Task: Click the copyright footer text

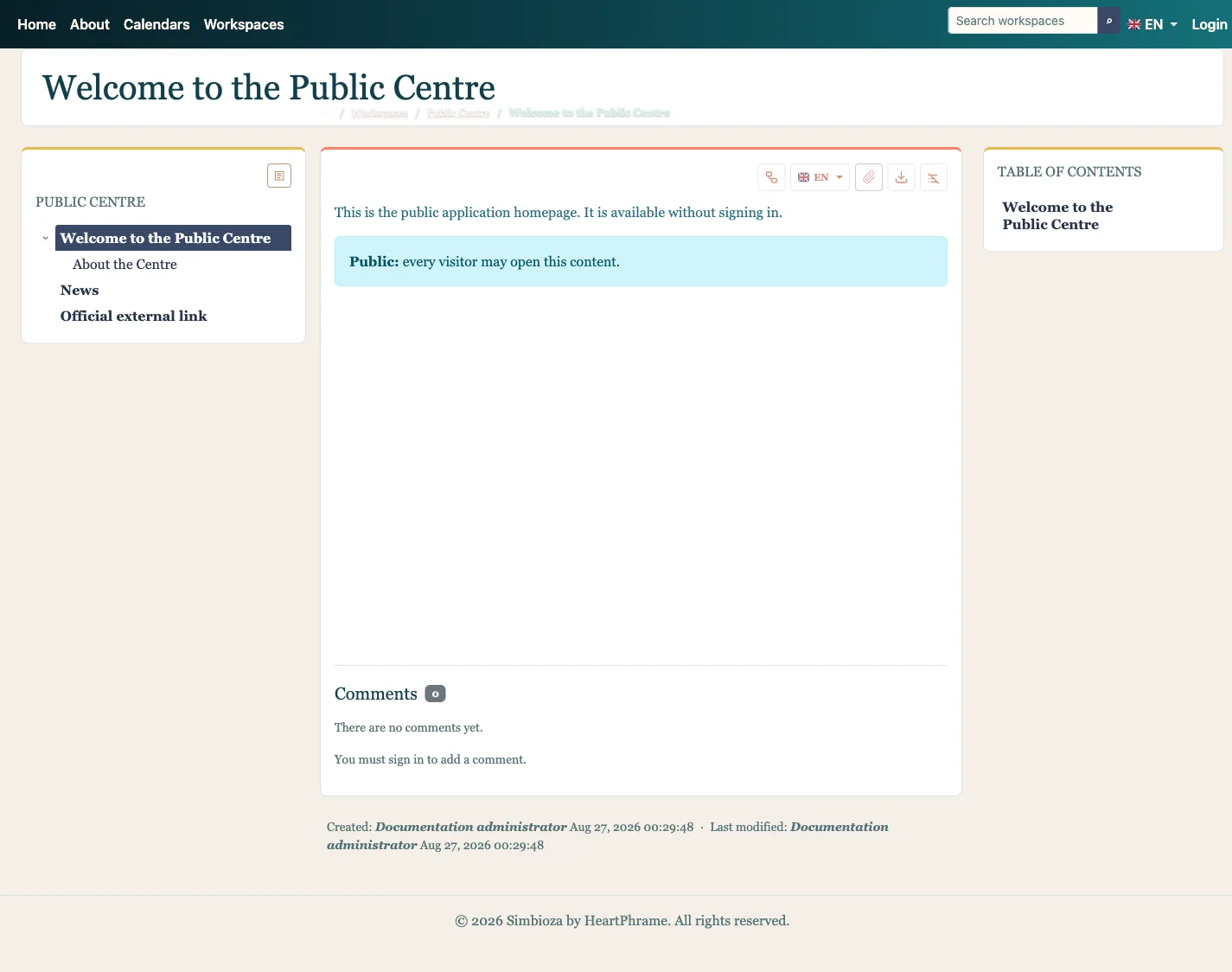Action: pos(622,921)
